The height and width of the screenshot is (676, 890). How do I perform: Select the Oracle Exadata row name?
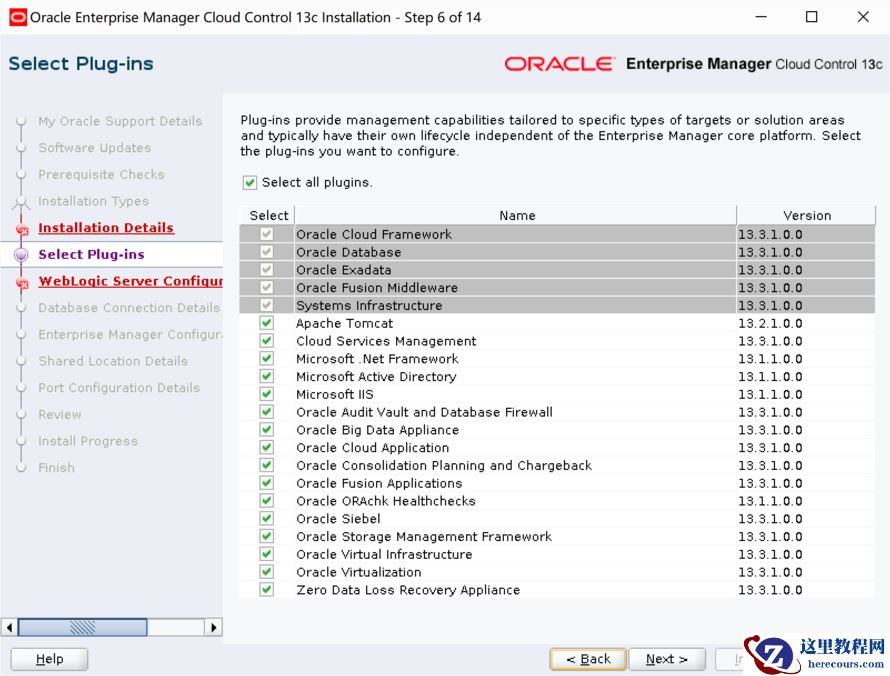(343, 270)
